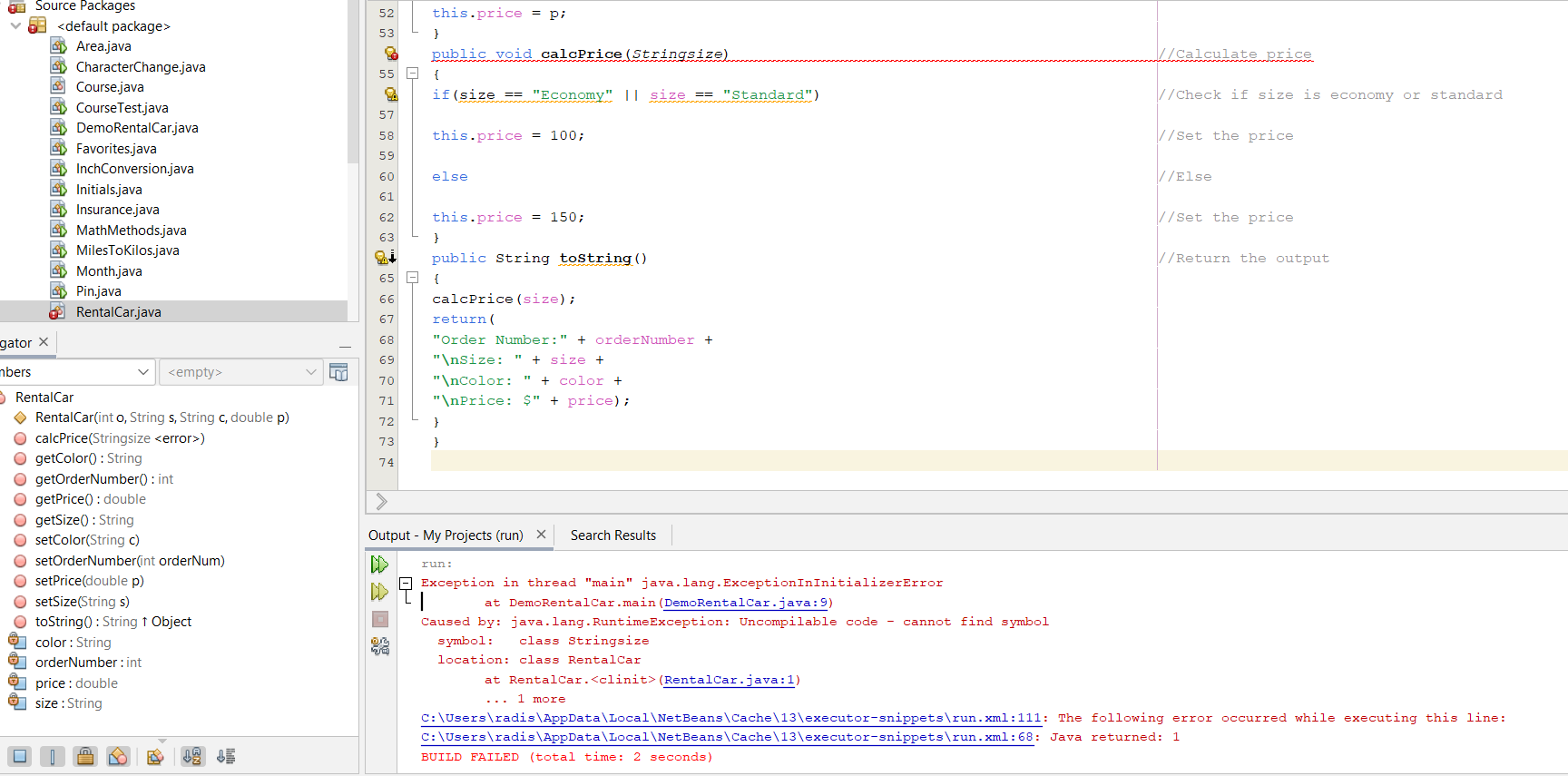Screen dimensions: 1568x776
Task: Click the yellow Re-run with different parameters icon
Action: pos(380,592)
